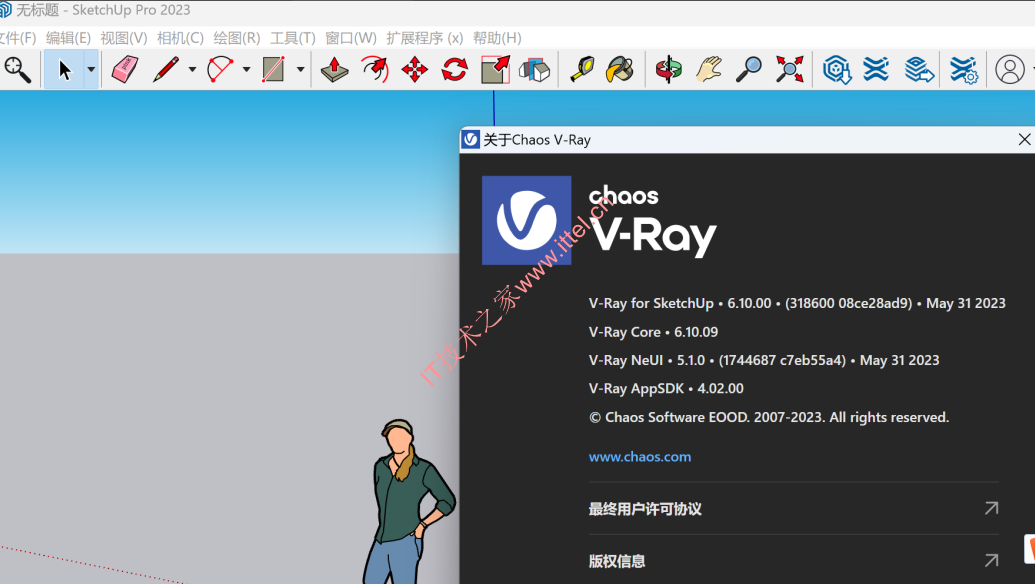Open 版权信息 in the About dialog
Image resolution: width=1035 pixels, height=584 pixels.
point(617,561)
